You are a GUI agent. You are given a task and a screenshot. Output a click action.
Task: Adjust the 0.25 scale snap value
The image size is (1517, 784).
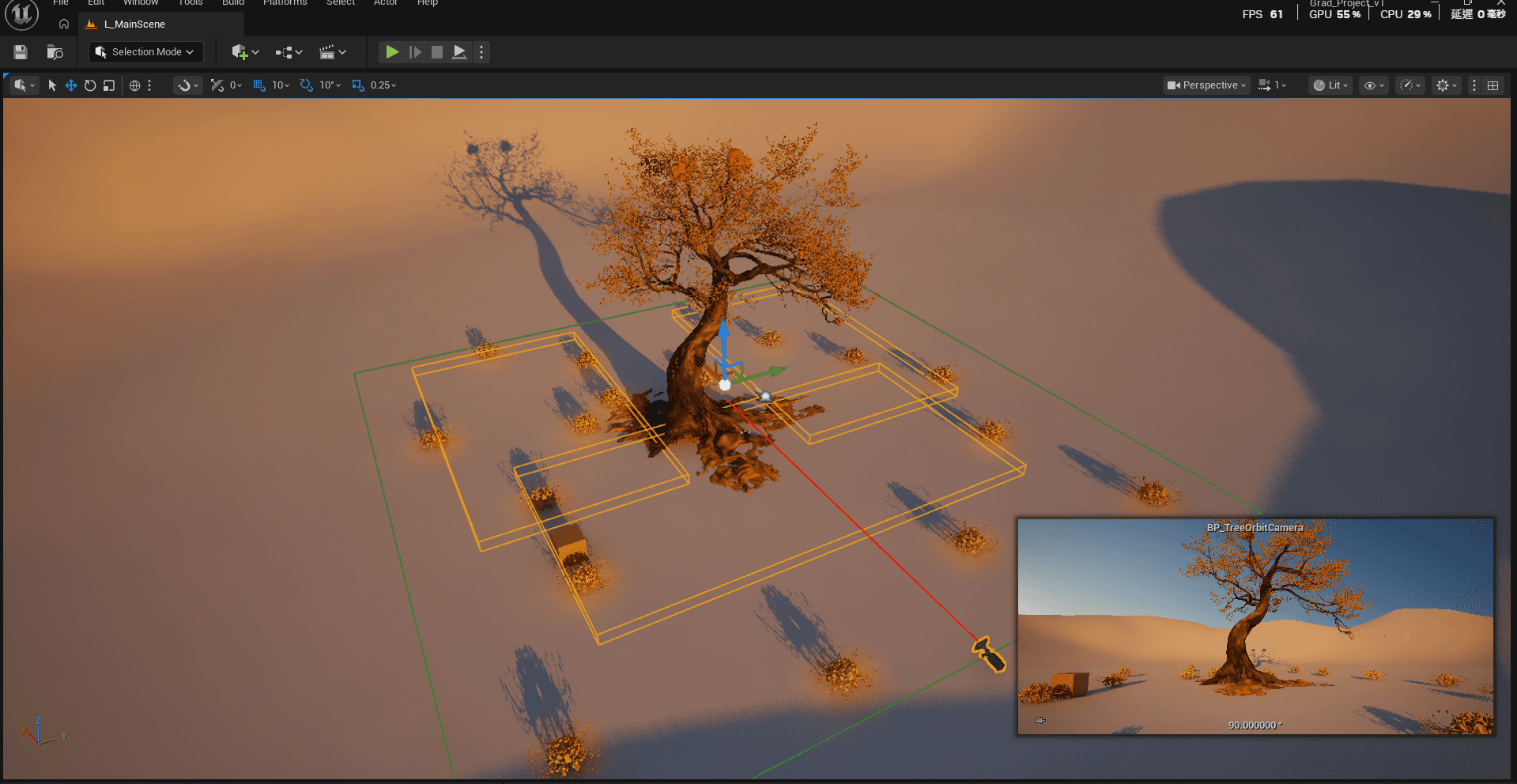pyautogui.click(x=379, y=85)
